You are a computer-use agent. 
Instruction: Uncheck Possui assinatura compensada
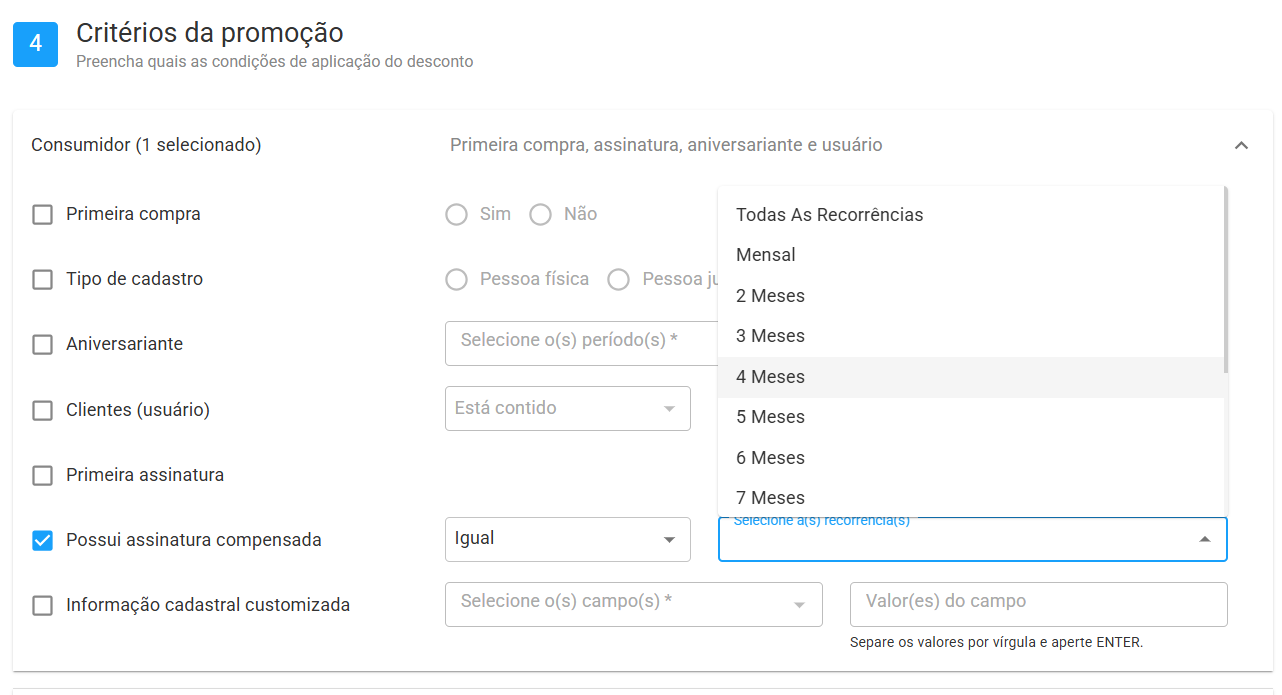pyautogui.click(x=42, y=541)
